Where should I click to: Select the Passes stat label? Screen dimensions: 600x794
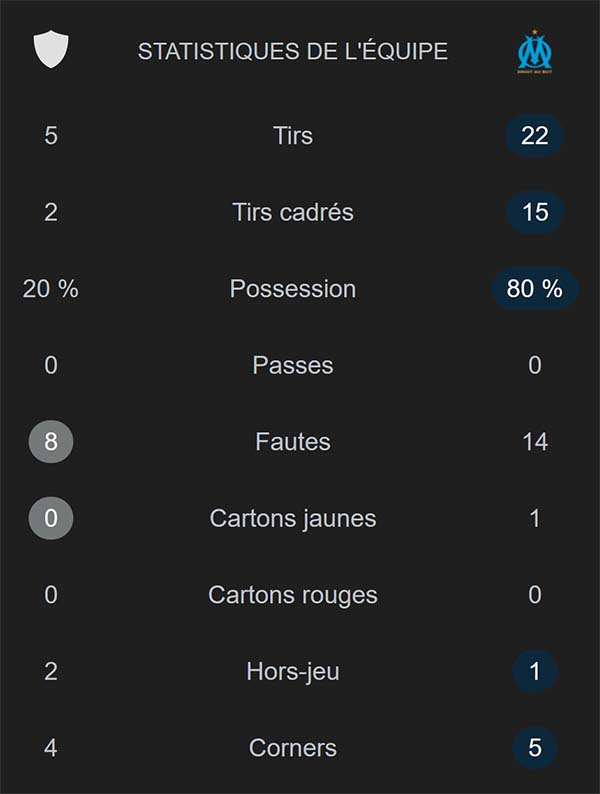click(293, 365)
